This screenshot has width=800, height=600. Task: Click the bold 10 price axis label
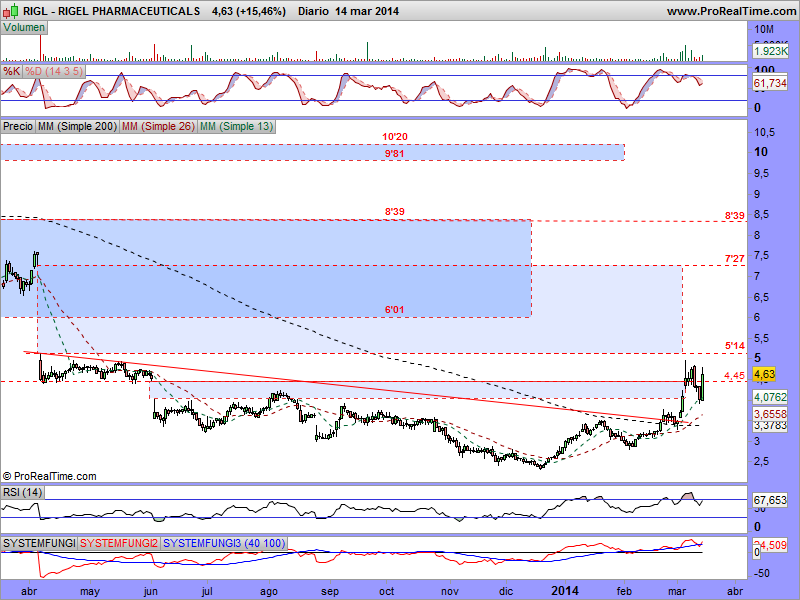click(x=761, y=152)
